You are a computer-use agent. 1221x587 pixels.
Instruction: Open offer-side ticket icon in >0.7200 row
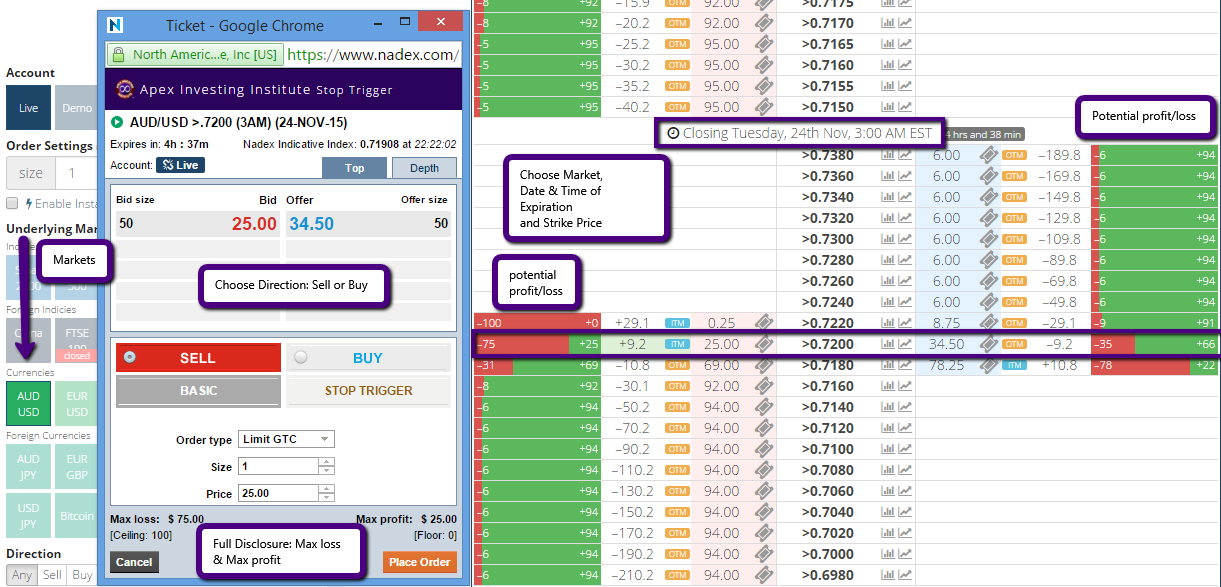(989, 344)
